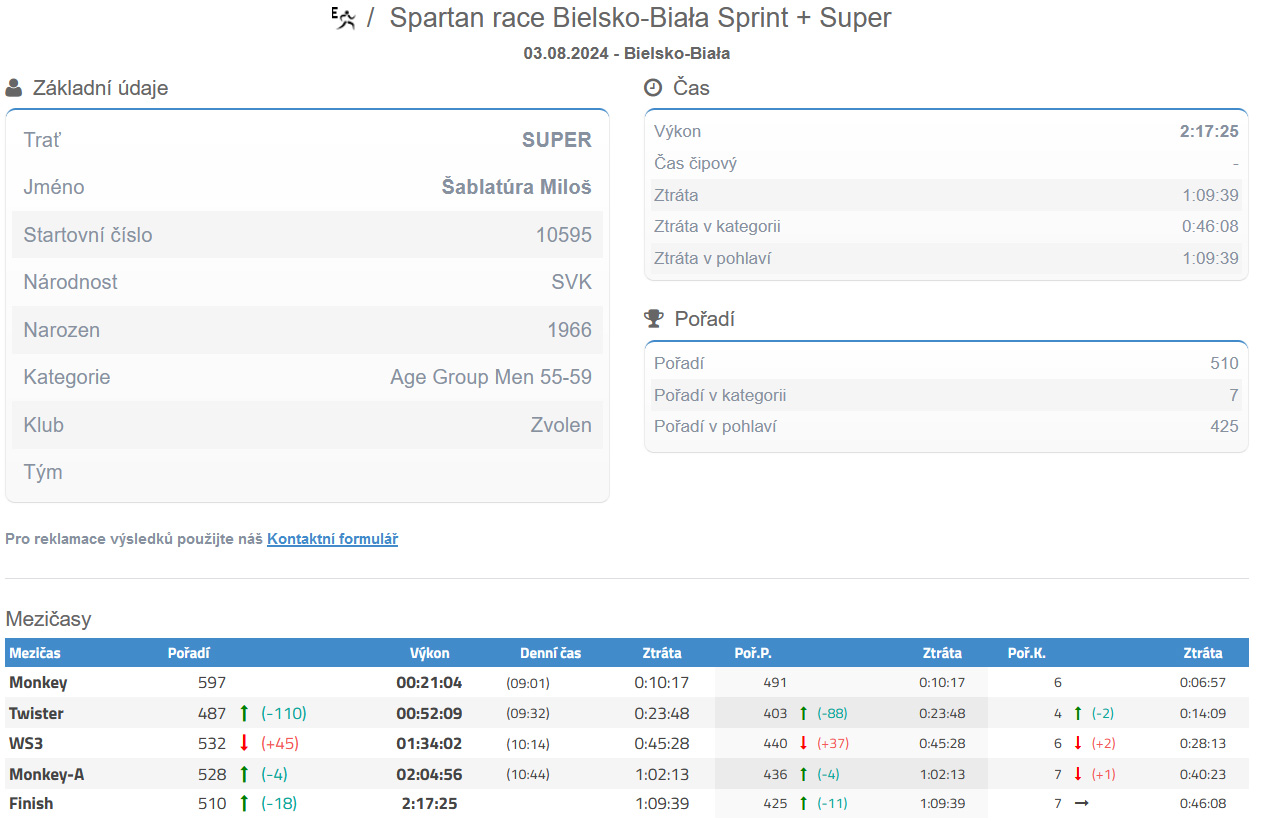Click the green arrow beside Finish Poř.P. 425
The image size is (1285, 821).
coord(802,803)
